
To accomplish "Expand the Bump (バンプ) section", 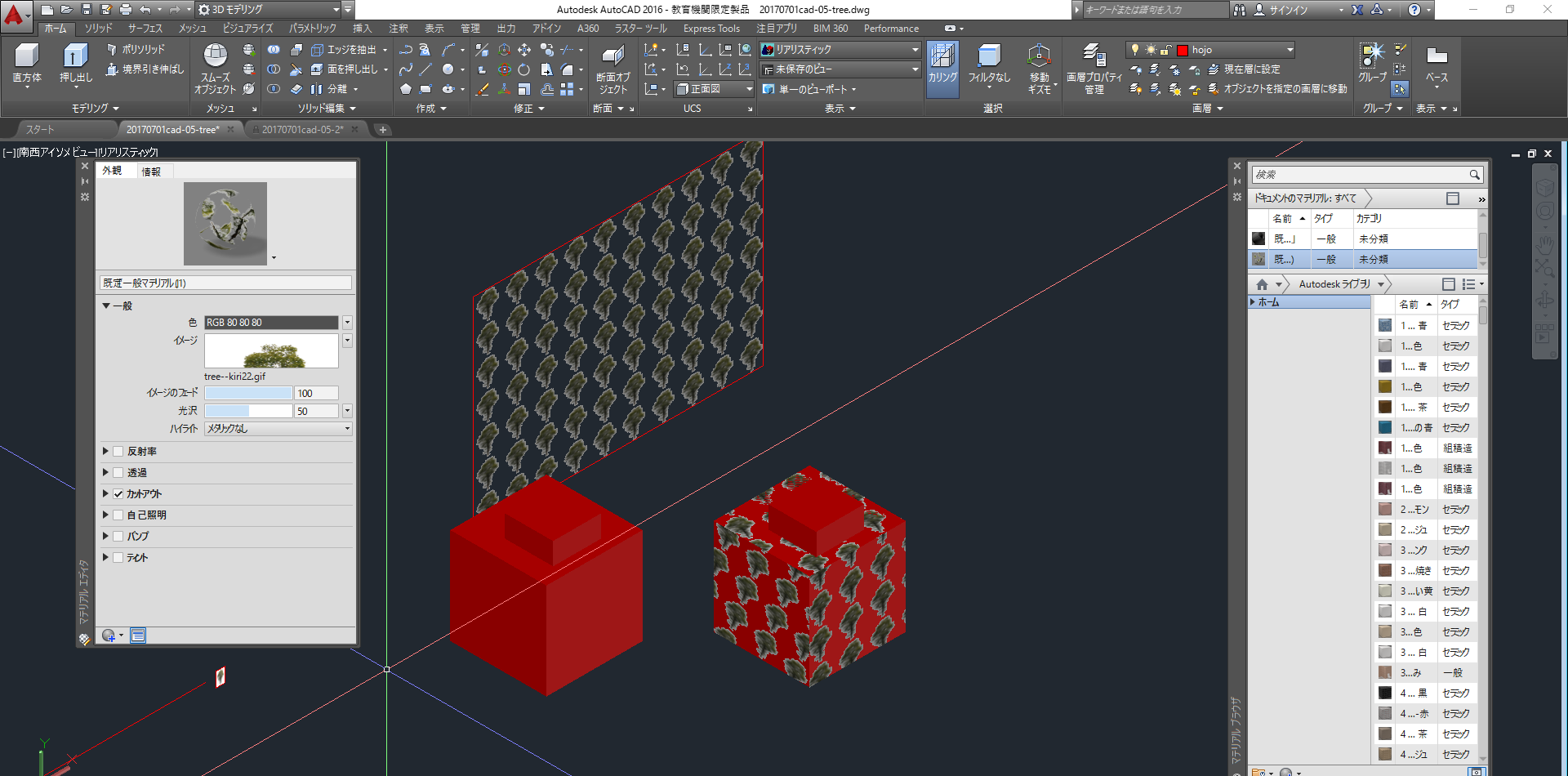I will click(105, 537).
